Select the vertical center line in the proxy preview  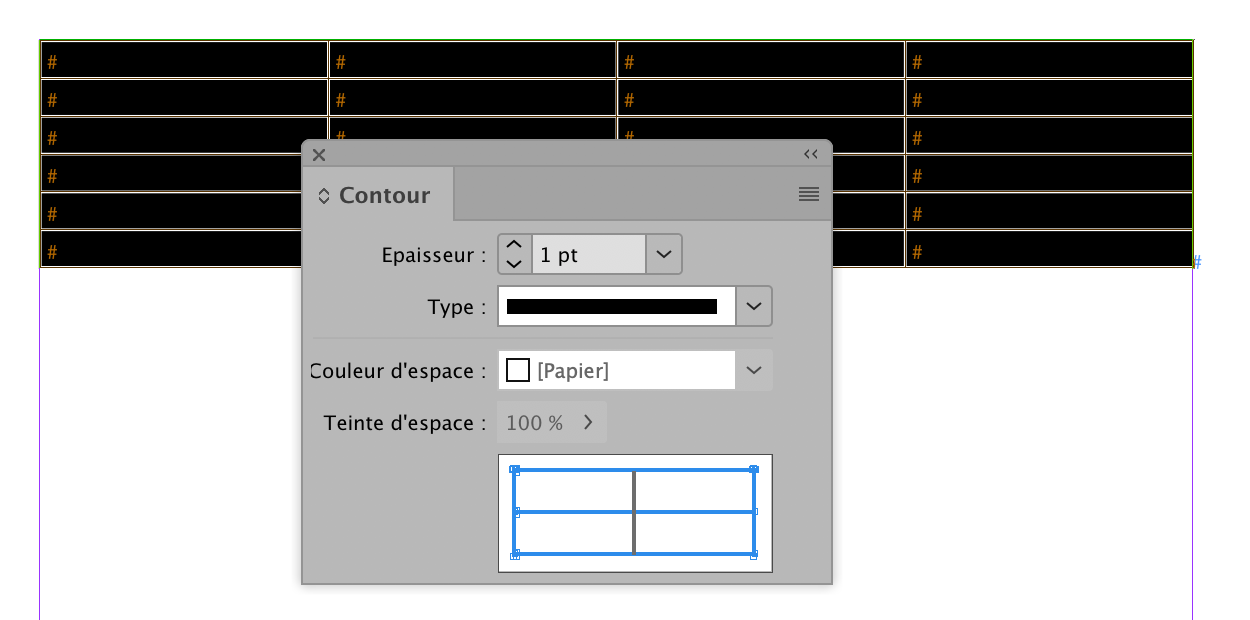click(x=635, y=512)
